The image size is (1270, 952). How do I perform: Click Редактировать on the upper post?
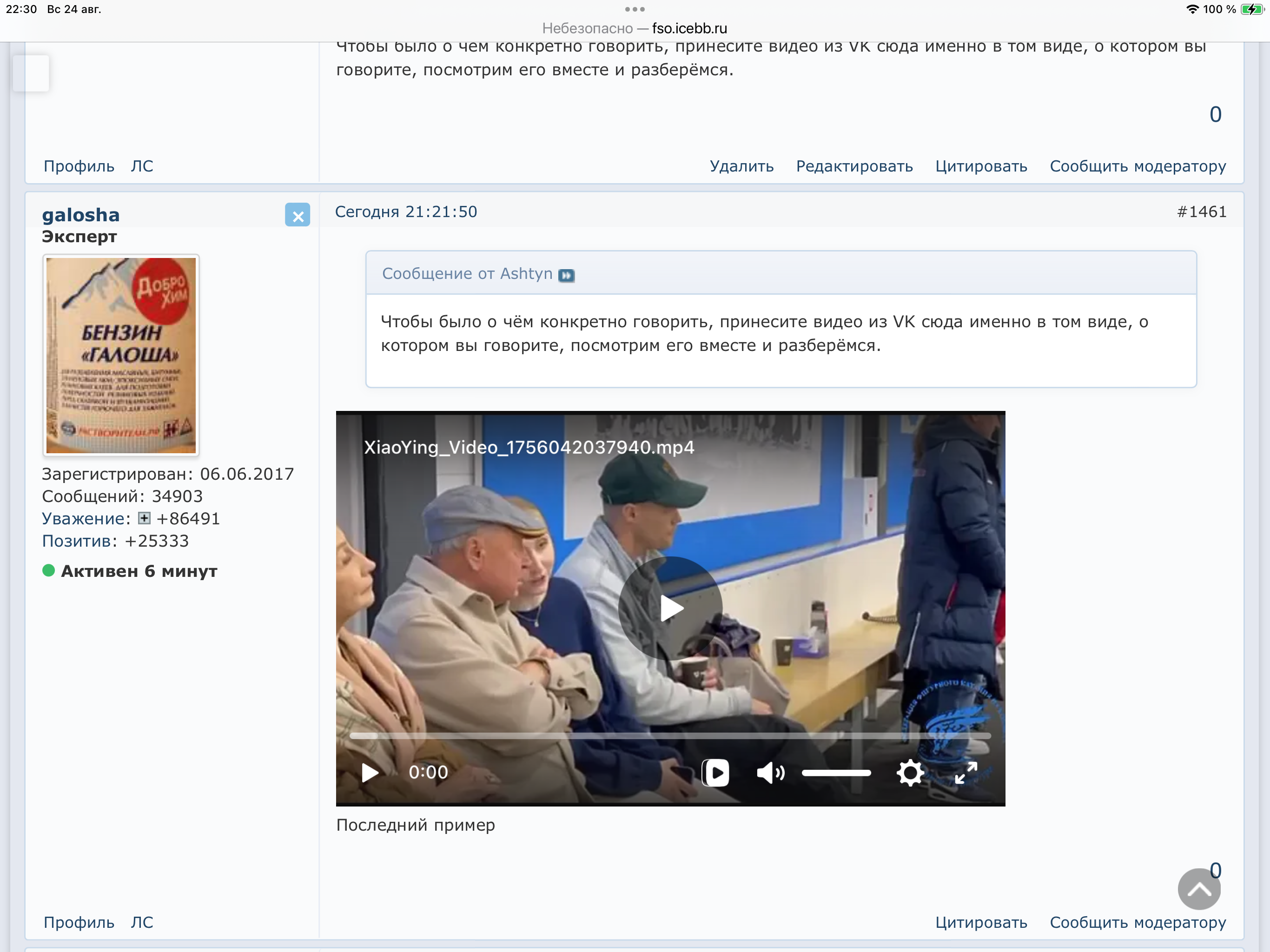854,166
